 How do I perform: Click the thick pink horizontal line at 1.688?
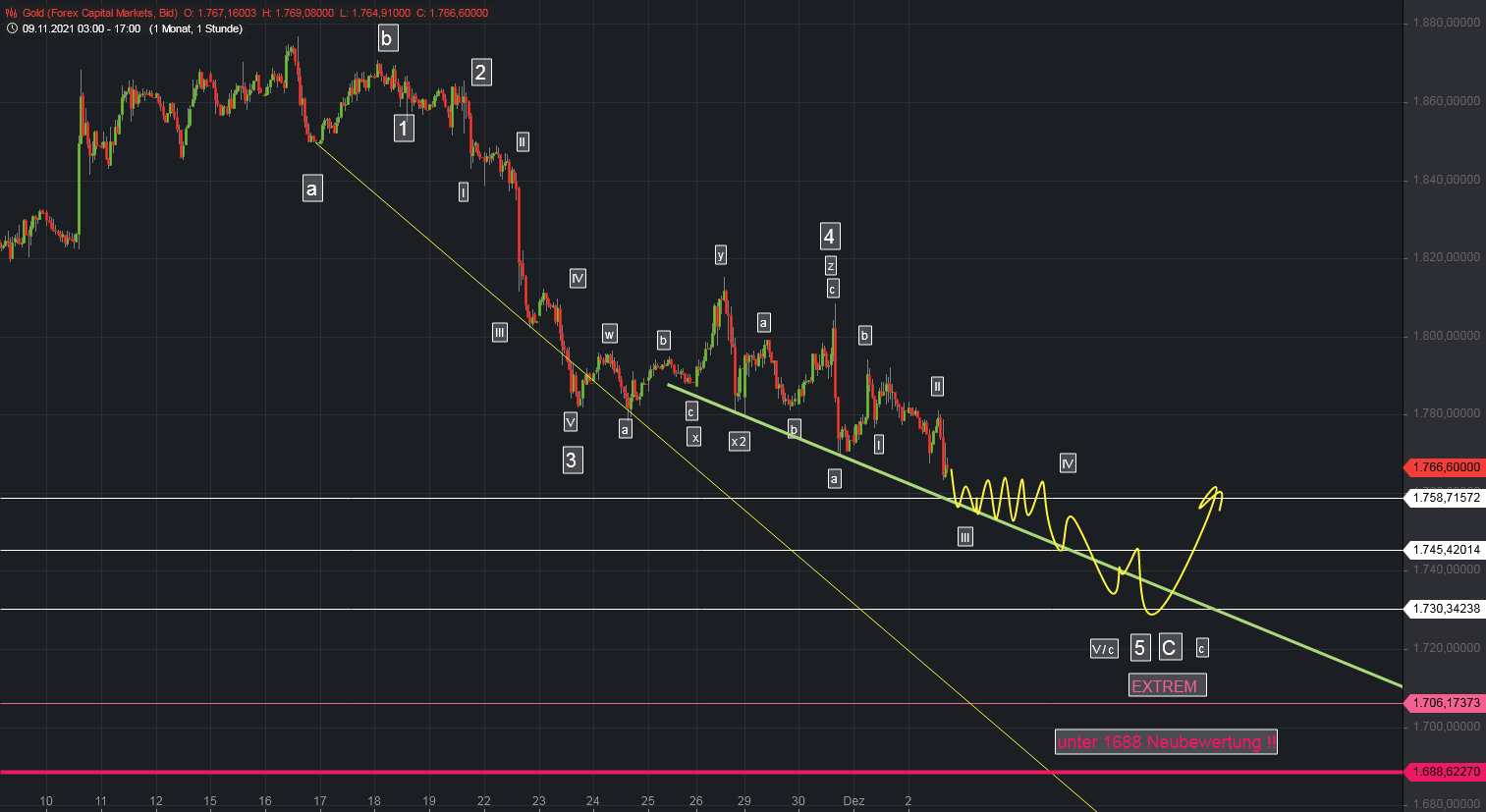(x=702, y=772)
